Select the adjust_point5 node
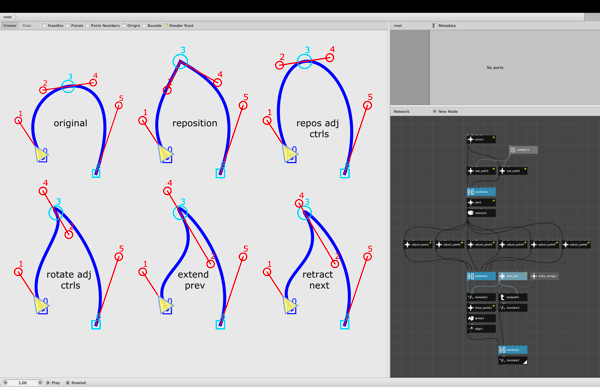 click(x=544, y=244)
